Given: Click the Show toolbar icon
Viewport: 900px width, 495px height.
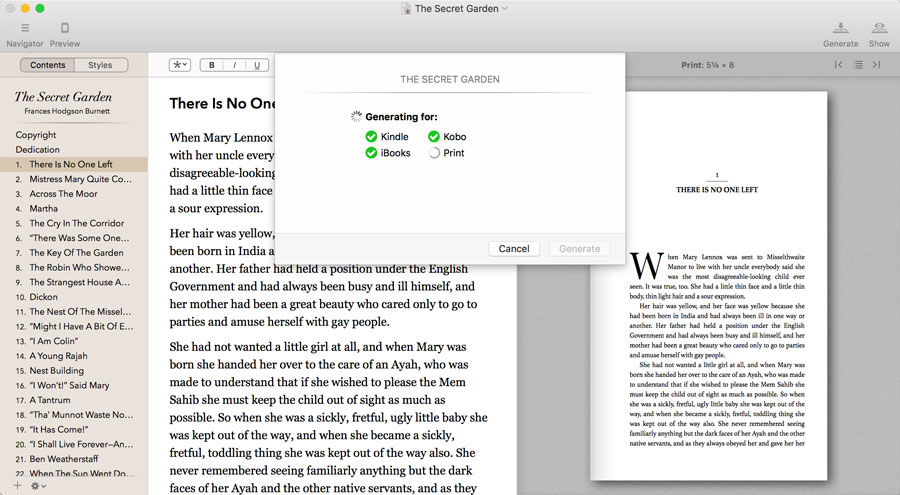Looking at the screenshot, I should tap(879, 28).
